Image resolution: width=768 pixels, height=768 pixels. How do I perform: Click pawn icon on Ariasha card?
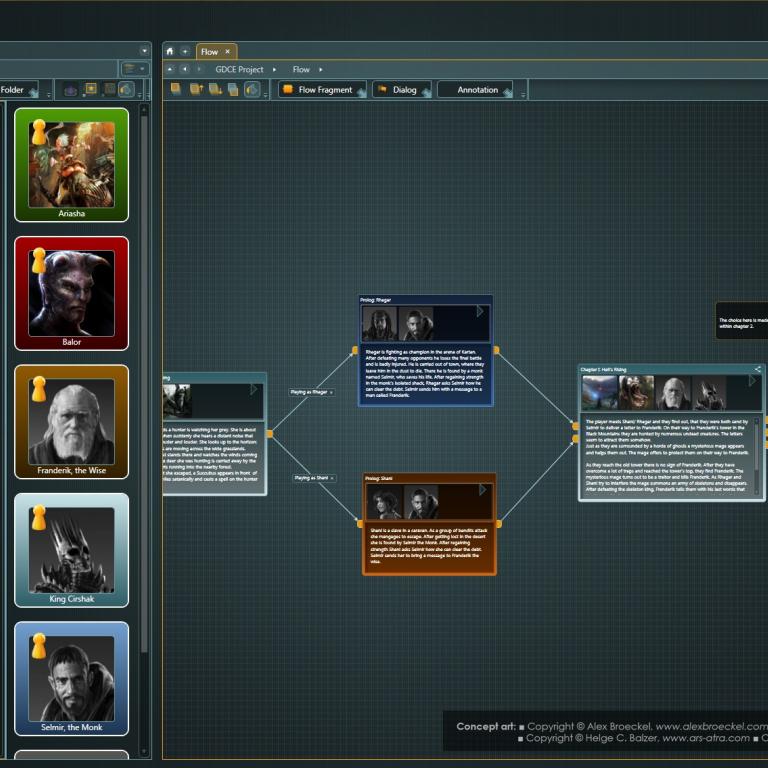click(39, 132)
